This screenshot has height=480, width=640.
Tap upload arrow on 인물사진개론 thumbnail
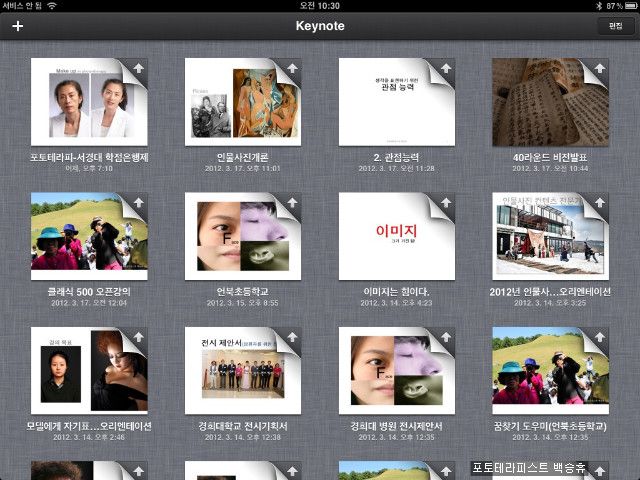292,68
